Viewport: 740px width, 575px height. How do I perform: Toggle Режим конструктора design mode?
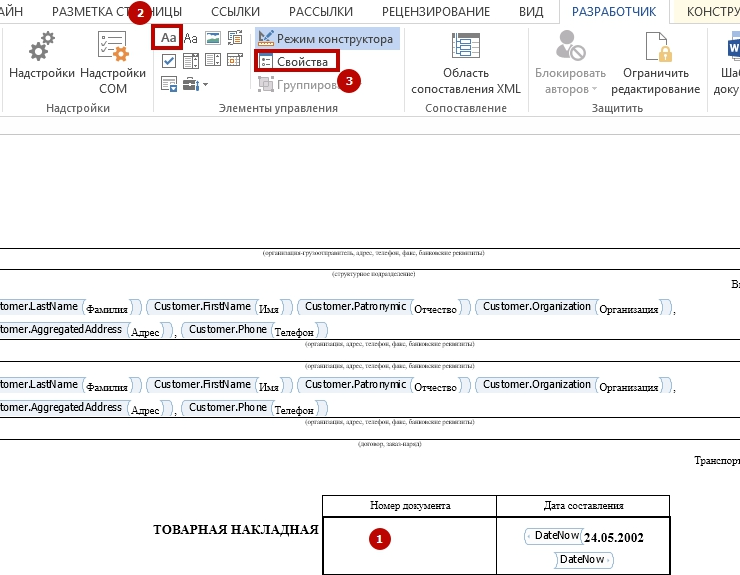click(326, 38)
